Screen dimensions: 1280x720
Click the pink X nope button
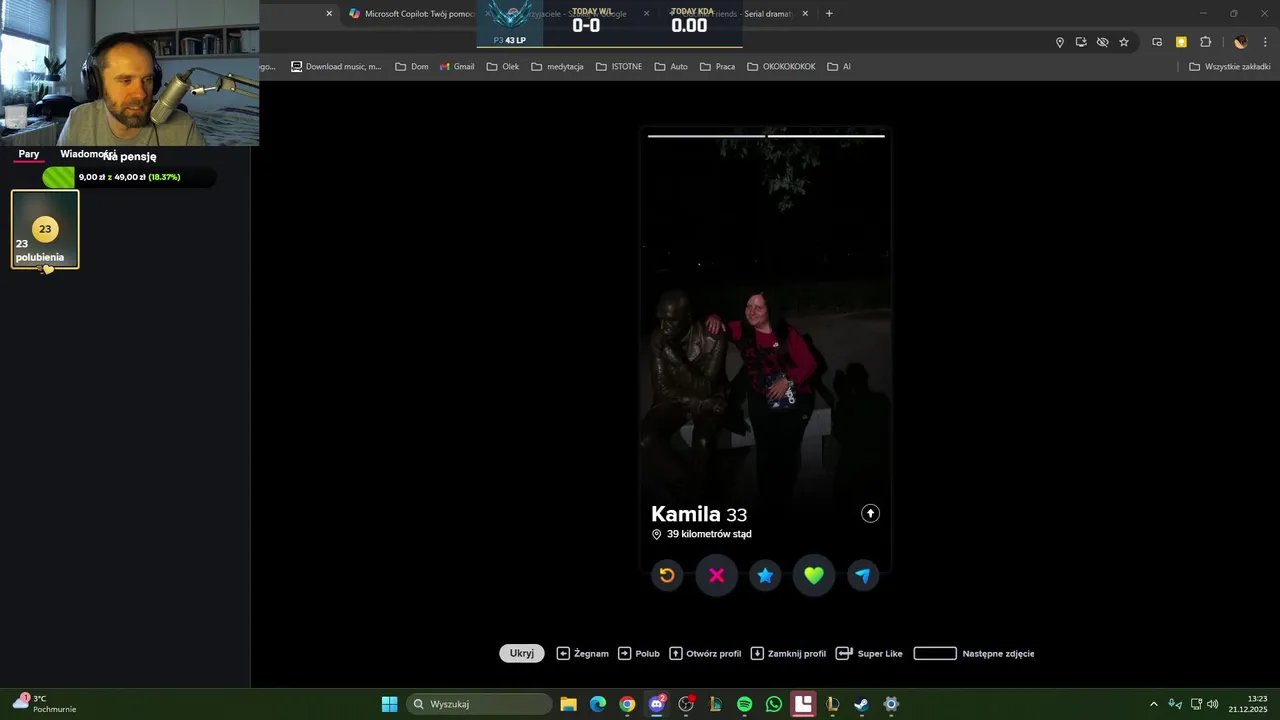(716, 575)
